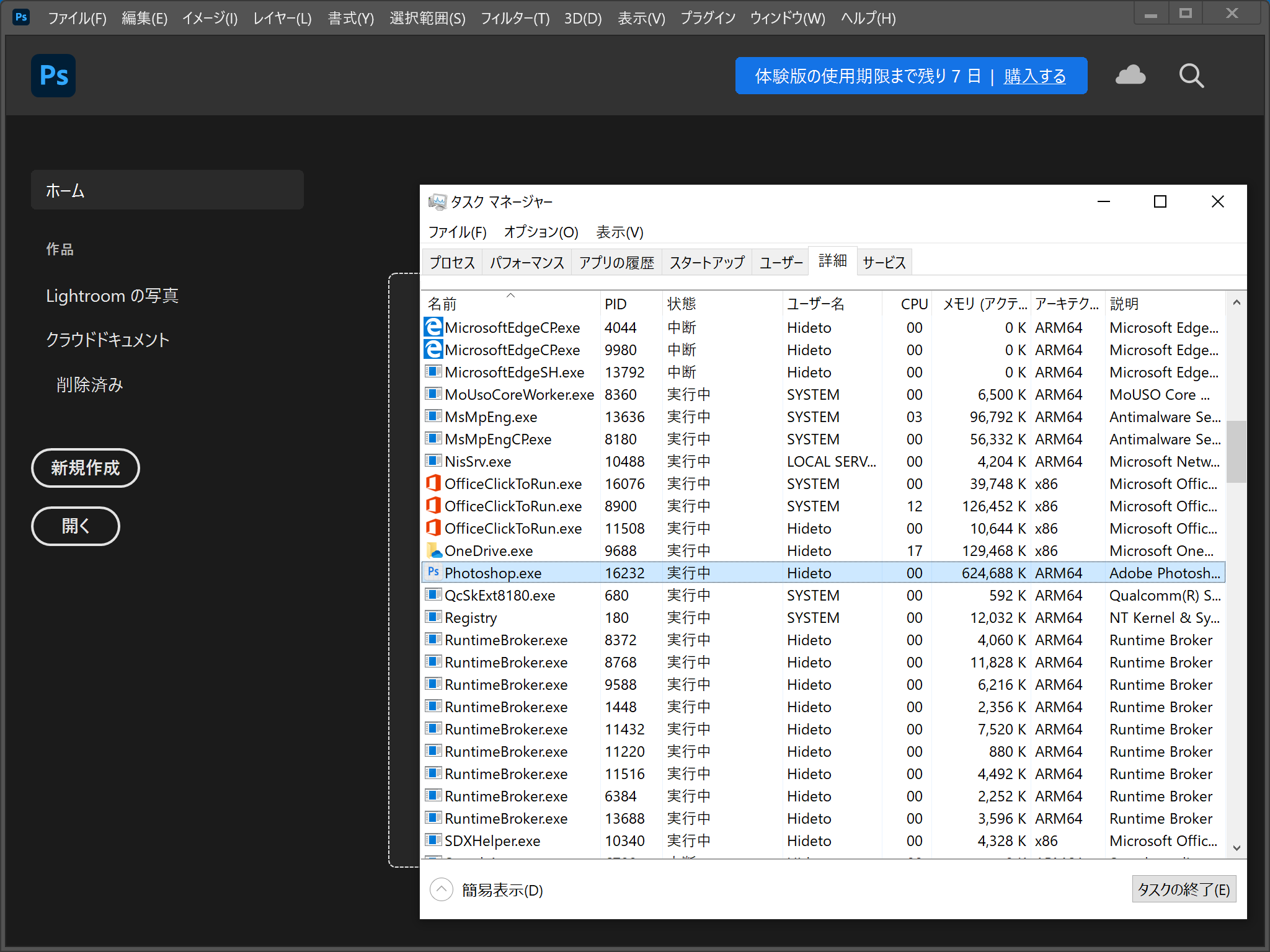Click the Edge icon next to MicrosoftEdgeCP.exe
Screen dimensions: 1270x952
coord(432,327)
